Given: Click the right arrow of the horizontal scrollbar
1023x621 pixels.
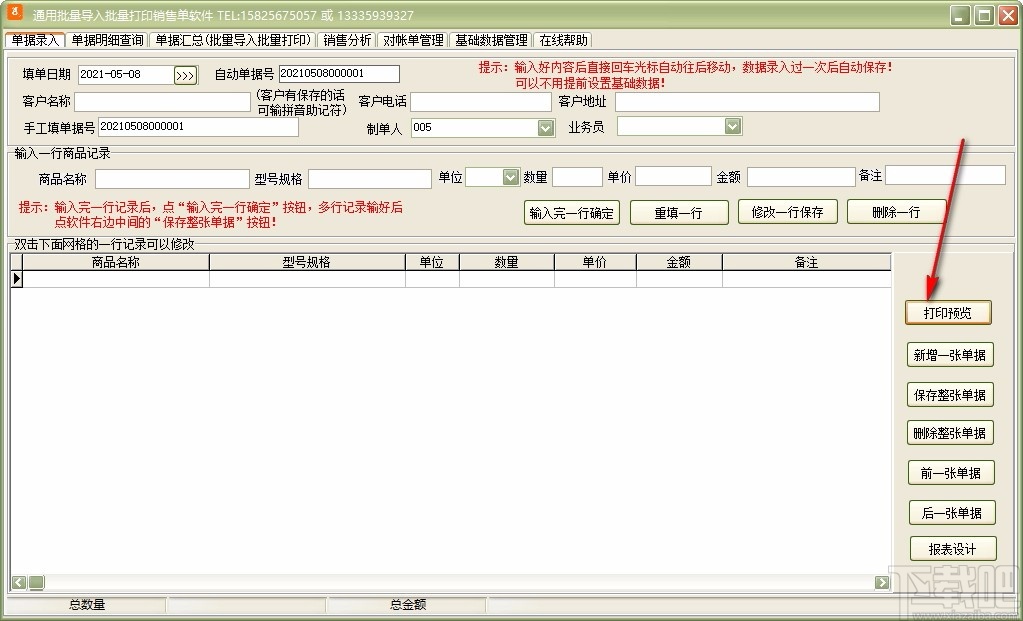Looking at the screenshot, I should point(881,581).
